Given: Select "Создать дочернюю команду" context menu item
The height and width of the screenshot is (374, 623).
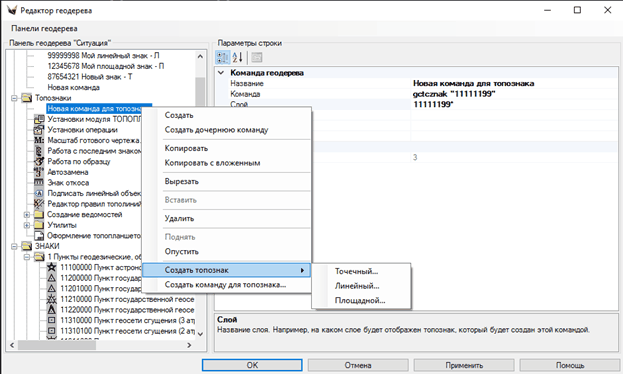Looking at the screenshot, I should tap(217, 130).
